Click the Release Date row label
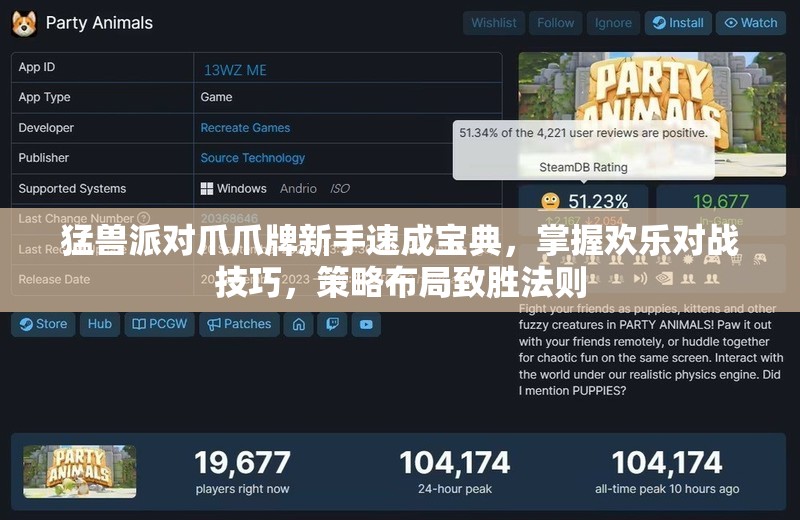Image resolution: width=800 pixels, height=520 pixels. pyautogui.click(x=54, y=279)
